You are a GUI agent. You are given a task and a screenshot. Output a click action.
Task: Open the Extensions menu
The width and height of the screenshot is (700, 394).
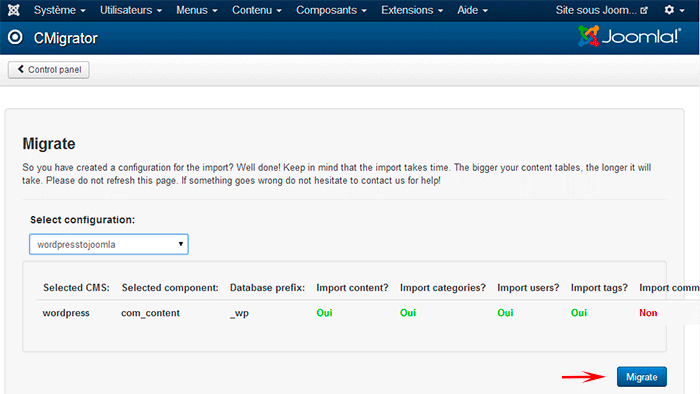coord(412,10)
